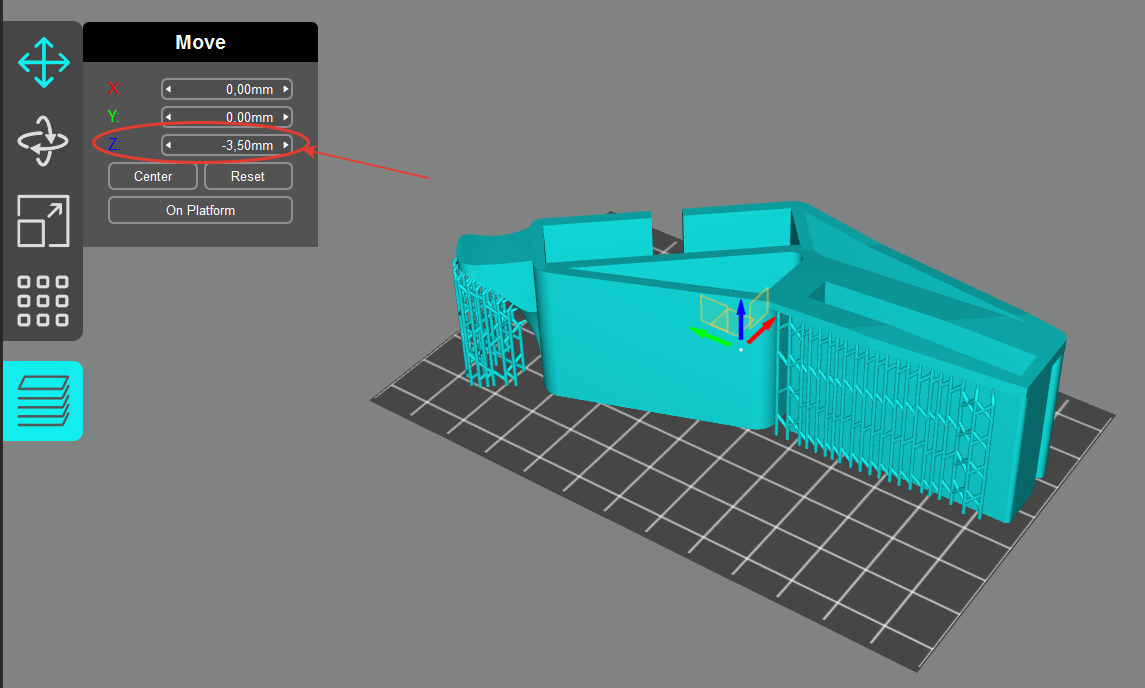Click the Move panel title
The image size is (1145, 688).
[x=200, y=42]
